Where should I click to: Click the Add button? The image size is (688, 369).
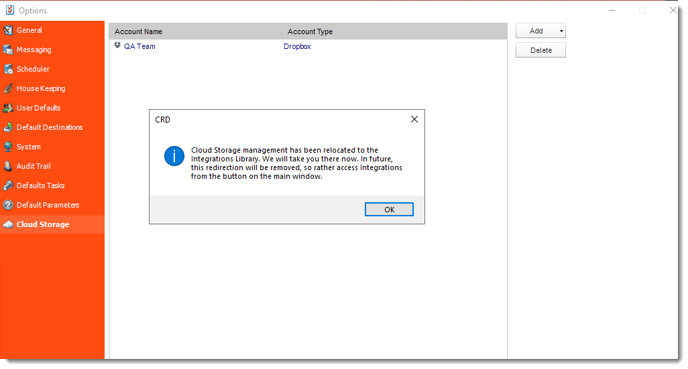click(536, 31)
